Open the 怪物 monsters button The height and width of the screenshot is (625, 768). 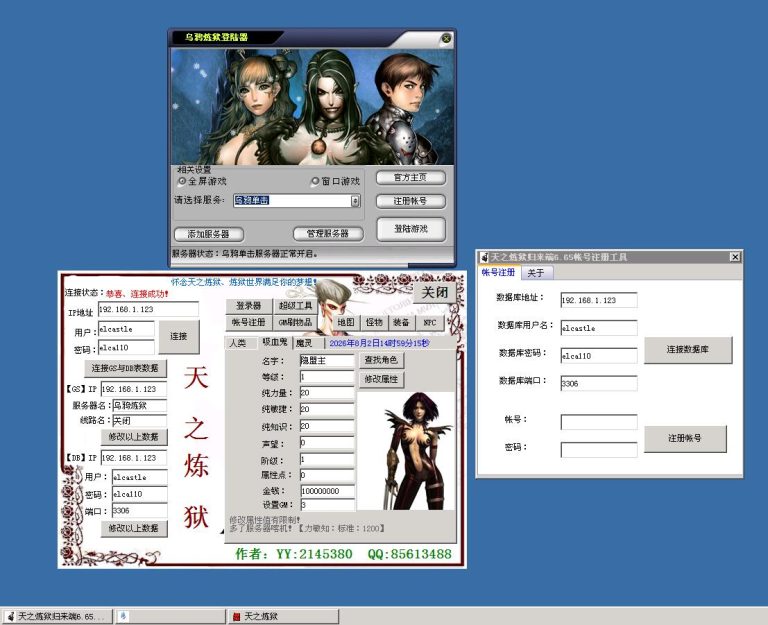tap(374, 322)
